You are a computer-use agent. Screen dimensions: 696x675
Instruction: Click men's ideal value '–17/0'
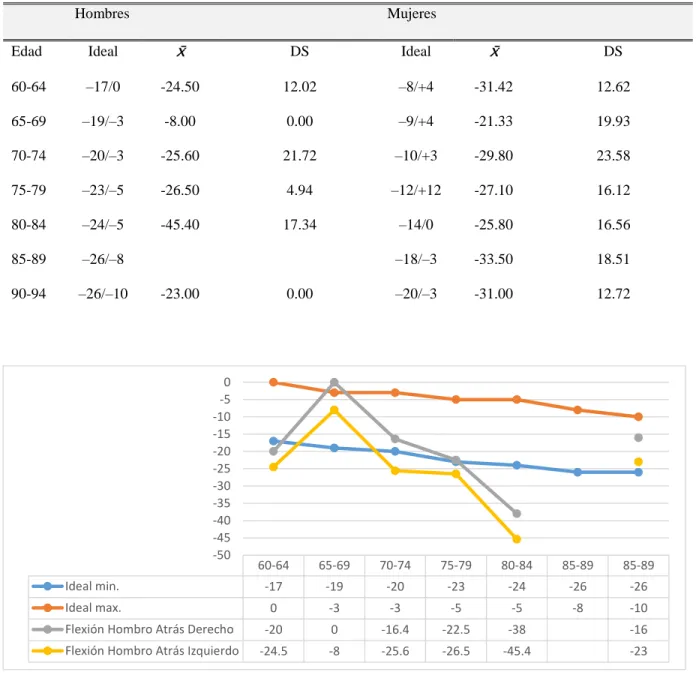pyautogui.click(x=103, y=87)
